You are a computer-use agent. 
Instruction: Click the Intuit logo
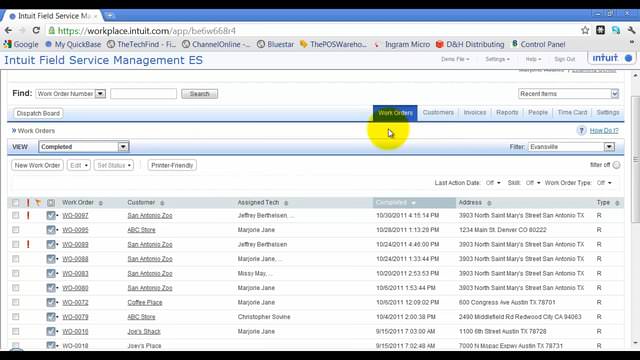611,58
